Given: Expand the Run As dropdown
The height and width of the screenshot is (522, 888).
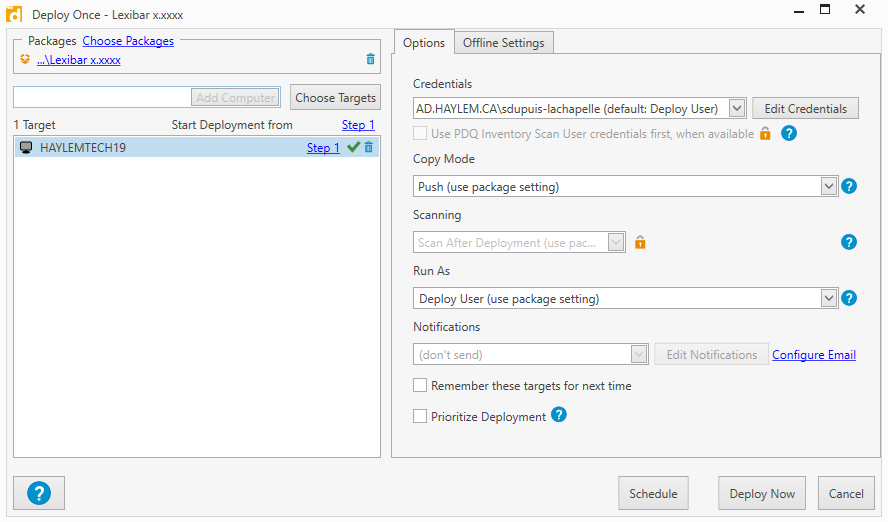Looking at the screenshot, I should (828, 298).
